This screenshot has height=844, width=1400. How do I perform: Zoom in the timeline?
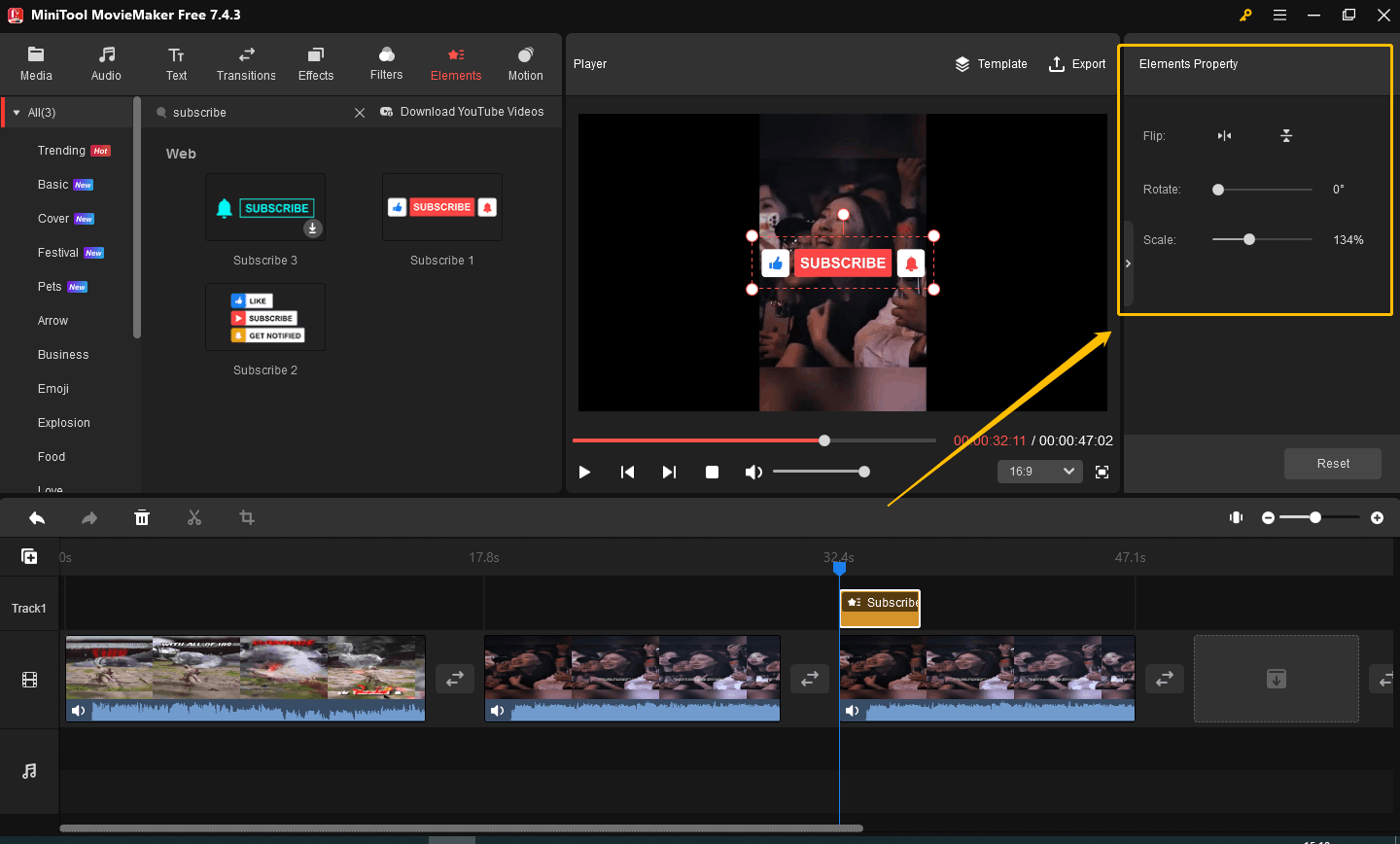coord(1377,518)
